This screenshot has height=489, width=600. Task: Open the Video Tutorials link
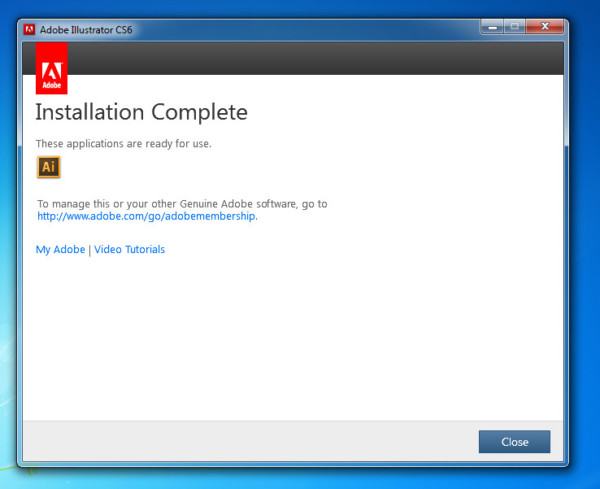pos(130,250)
